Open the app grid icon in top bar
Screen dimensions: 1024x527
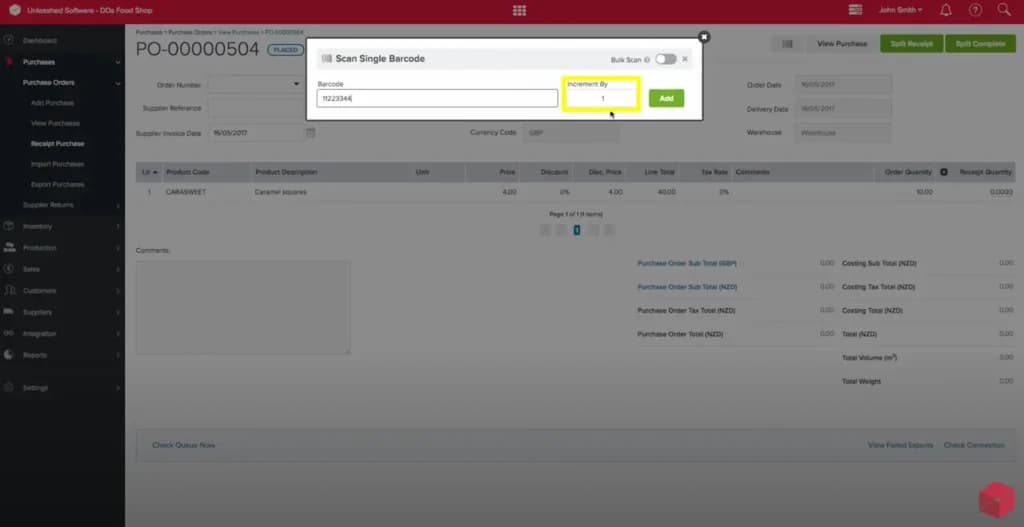point(519,10)
